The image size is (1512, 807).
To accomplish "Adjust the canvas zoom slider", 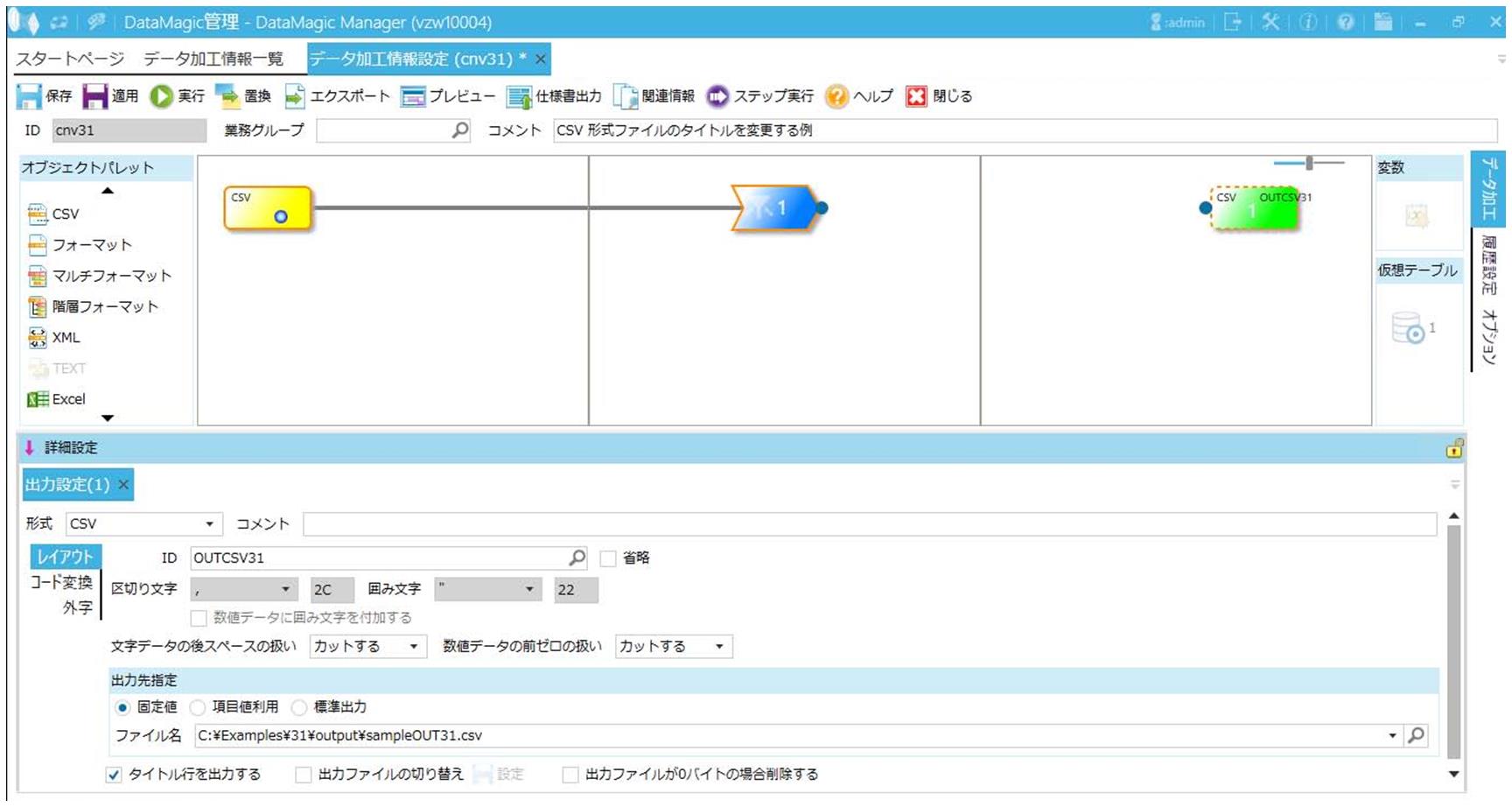I will click(x=1309, y=163).
